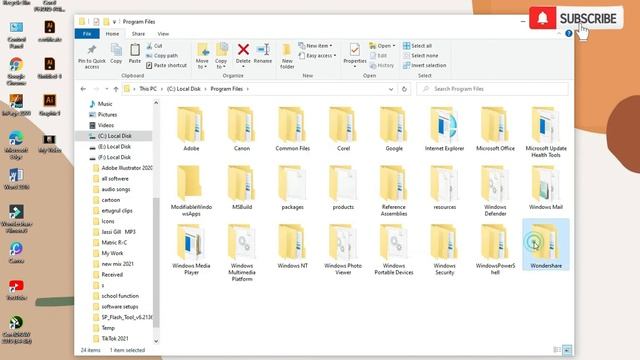Click (C:) Local Disk breadcrumb

[x=184, y=89]
